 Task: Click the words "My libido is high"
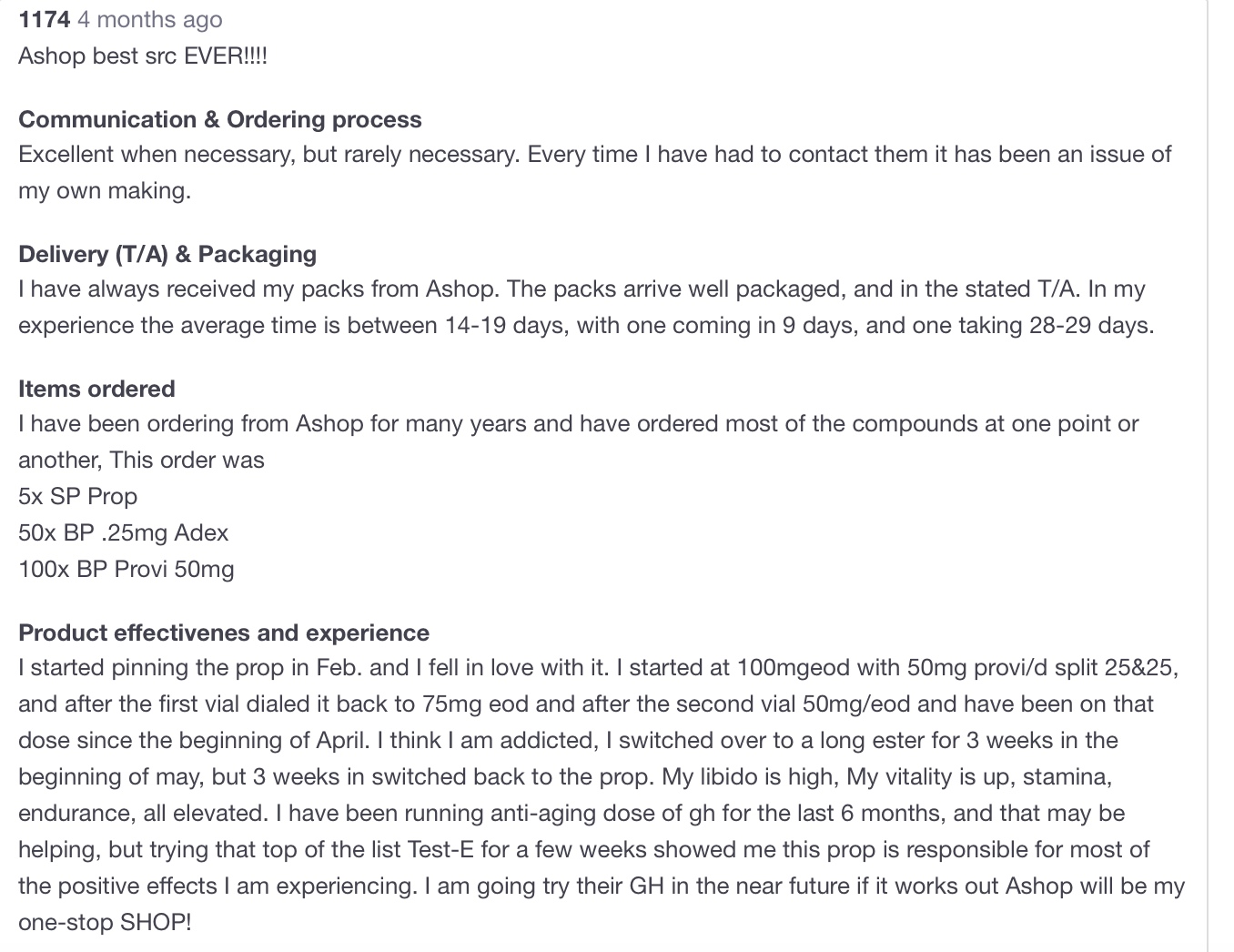coord(748,776)
